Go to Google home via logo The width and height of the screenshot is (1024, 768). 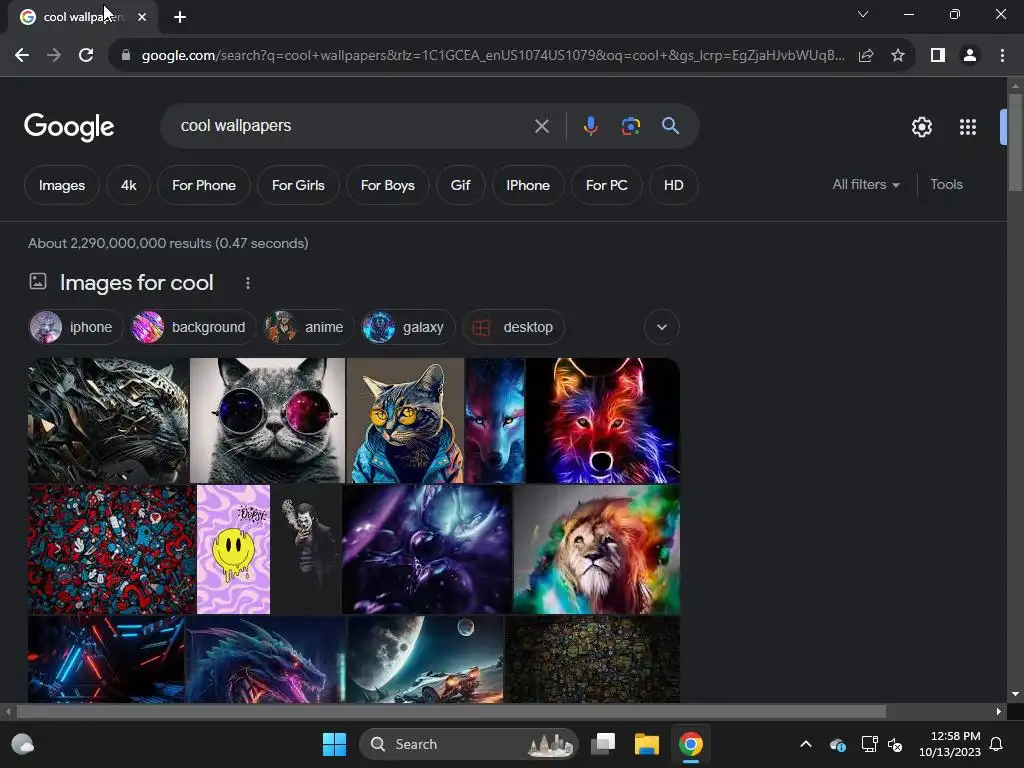click(x=69, y=127)
